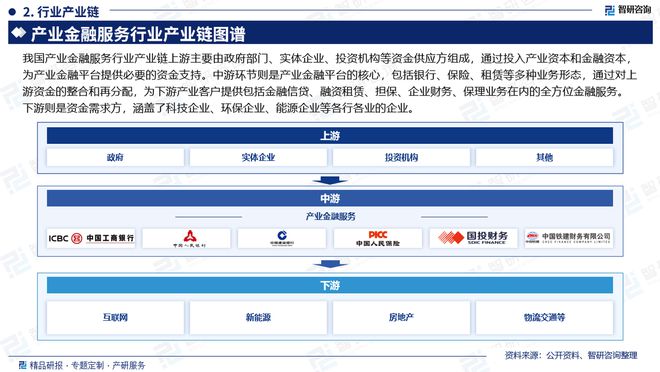This screenshot has height=372, width=660.
Task: Click the paragraph line starting 为产业金融平台提供
Action: [330, 75]
